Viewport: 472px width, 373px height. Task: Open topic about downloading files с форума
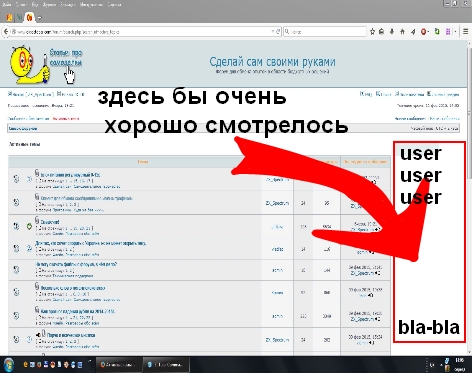(x=76, y=264)
